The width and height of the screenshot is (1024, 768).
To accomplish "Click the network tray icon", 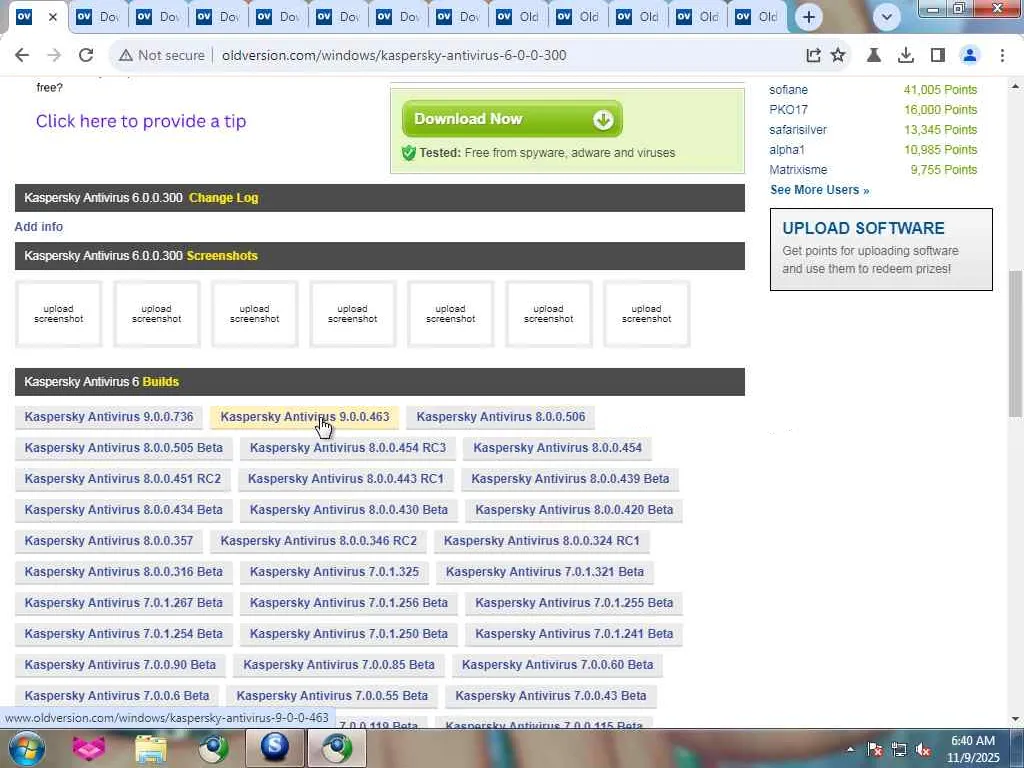I will pyautogui.click(x=899, y=750).
